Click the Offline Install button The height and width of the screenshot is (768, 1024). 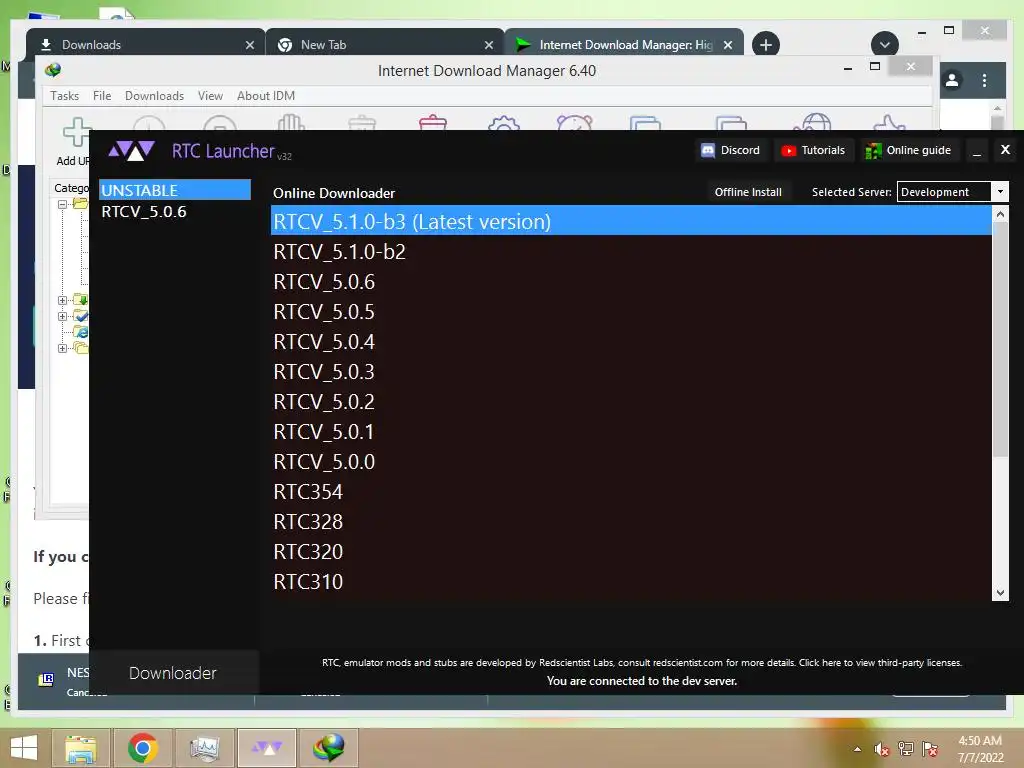tap(748, 192)
